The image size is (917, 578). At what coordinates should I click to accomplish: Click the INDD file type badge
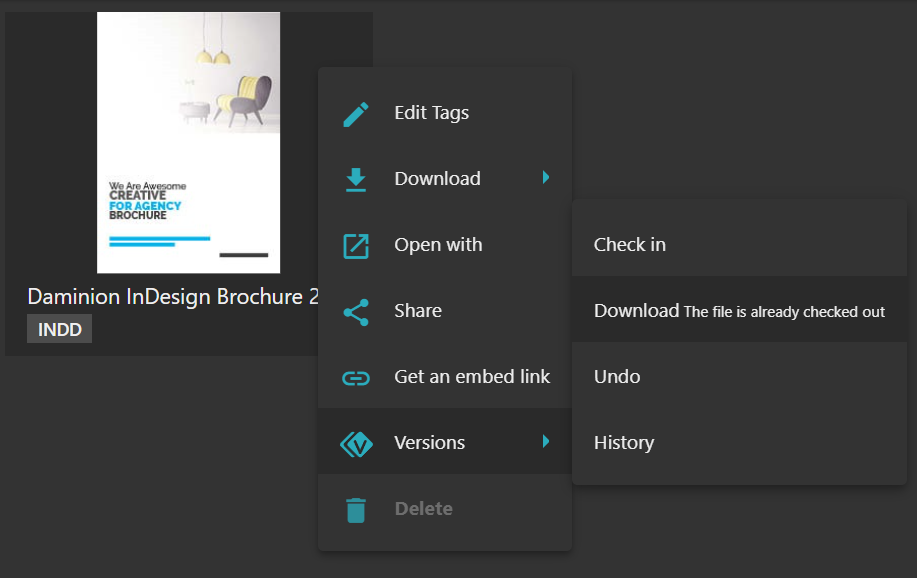[x=59, y=329]
